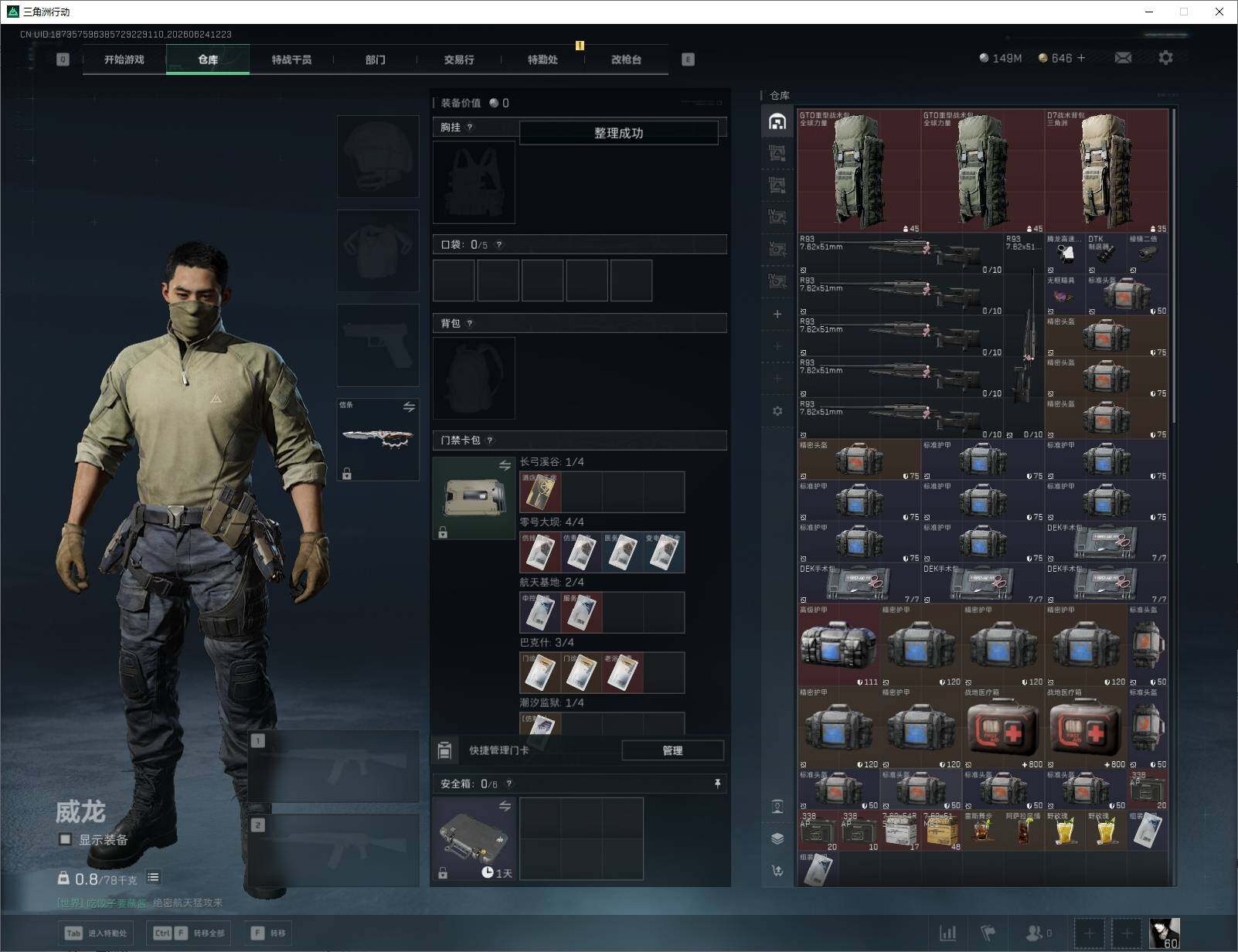The height and width of the screenshot is (952, 1238).
Task: Select the keycard in the 长弓溪谷 row
Action: [x=540, y=492]
